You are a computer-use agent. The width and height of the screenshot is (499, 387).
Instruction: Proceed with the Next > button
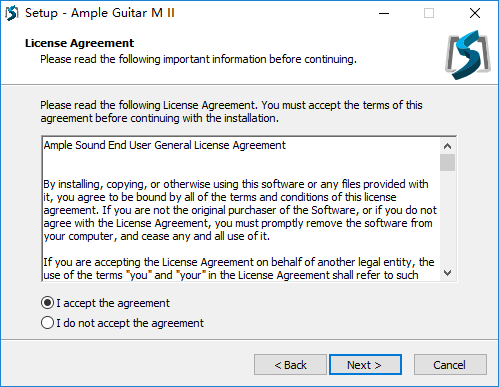[x=365, y=365]
